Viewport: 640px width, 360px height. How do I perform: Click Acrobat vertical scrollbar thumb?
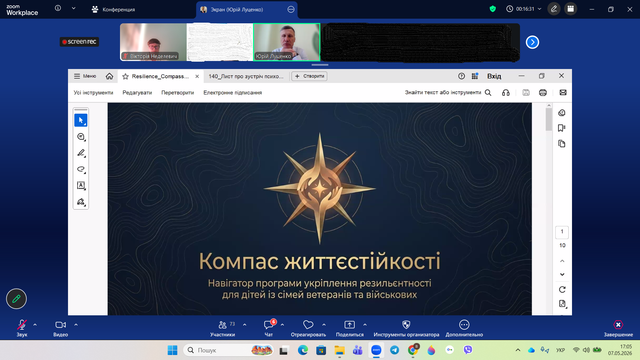[x=549, y=119]
